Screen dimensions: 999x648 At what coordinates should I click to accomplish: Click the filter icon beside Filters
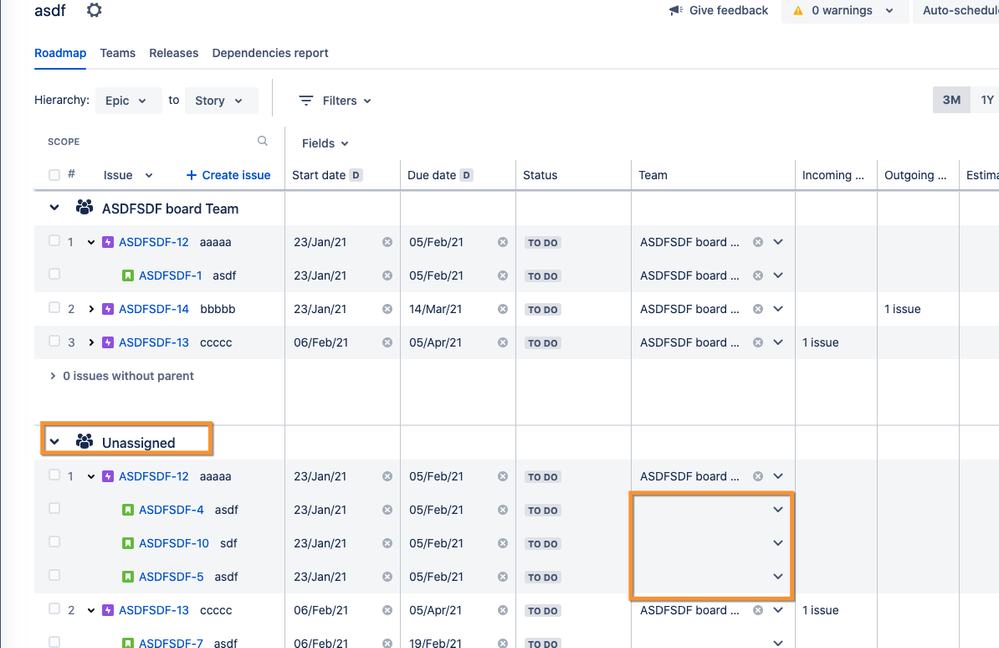[x=306, y=100]
